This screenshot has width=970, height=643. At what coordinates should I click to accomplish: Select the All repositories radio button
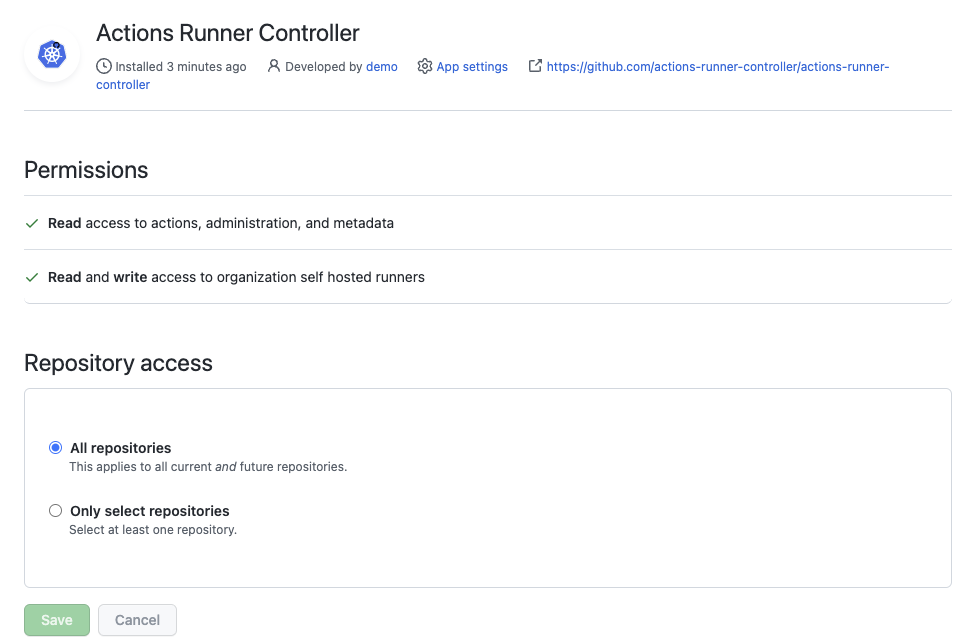pyautogui.click(x=56, y=447)
